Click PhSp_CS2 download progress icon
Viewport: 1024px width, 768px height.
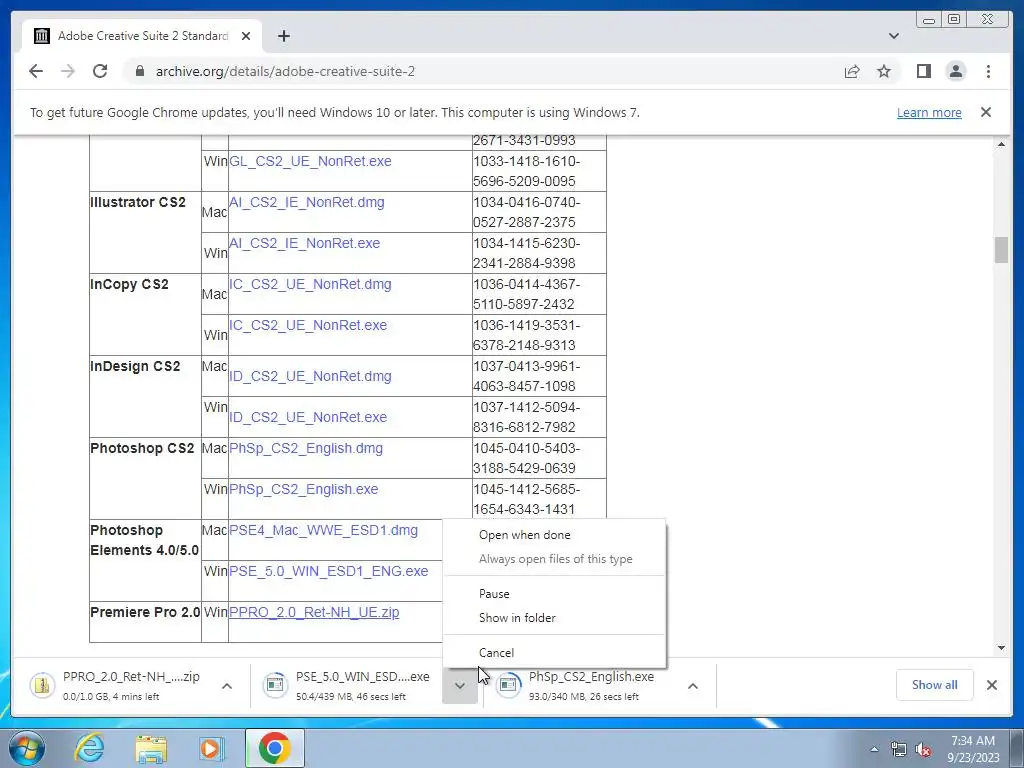(508, 685)
